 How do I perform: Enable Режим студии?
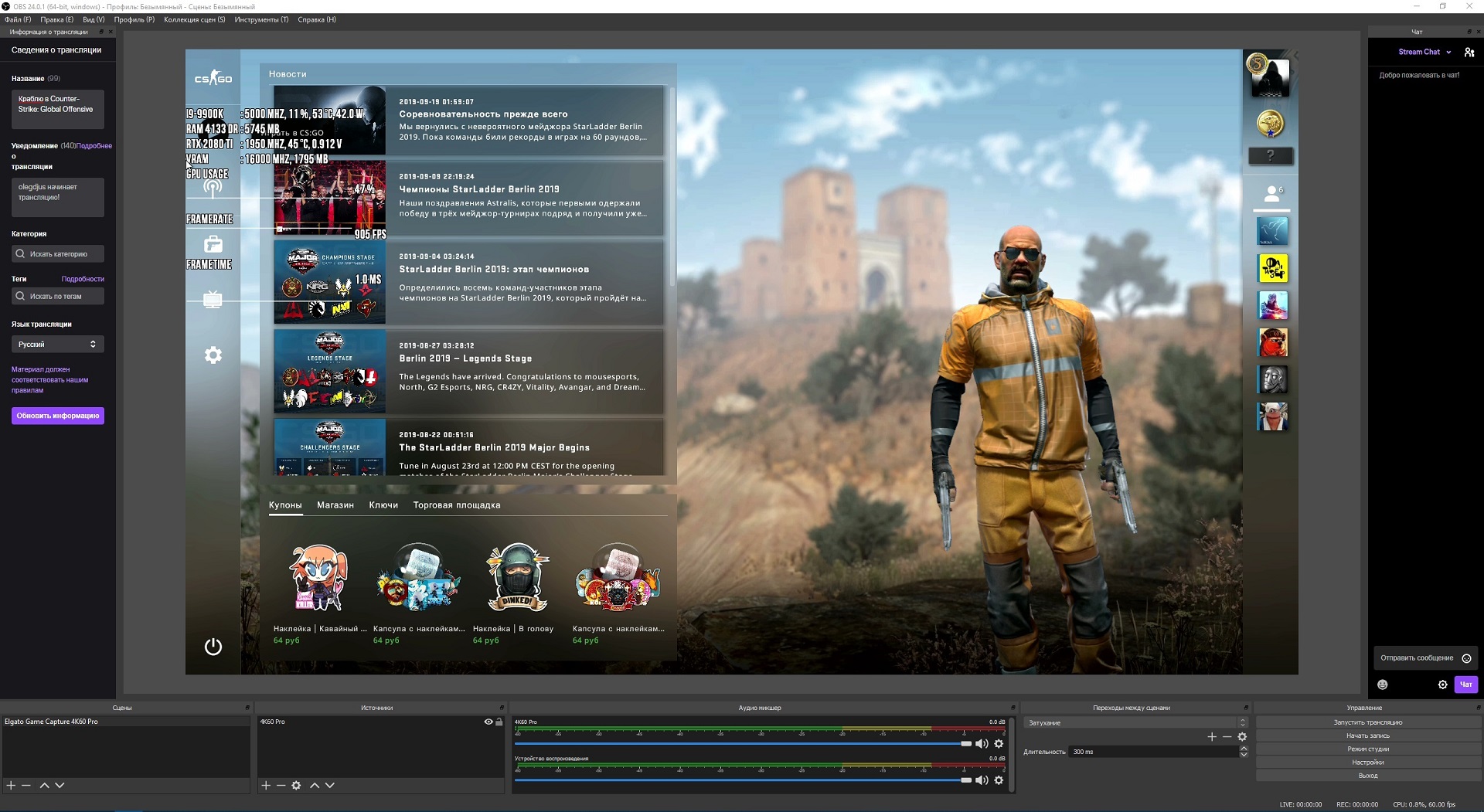pos(1368,749)
